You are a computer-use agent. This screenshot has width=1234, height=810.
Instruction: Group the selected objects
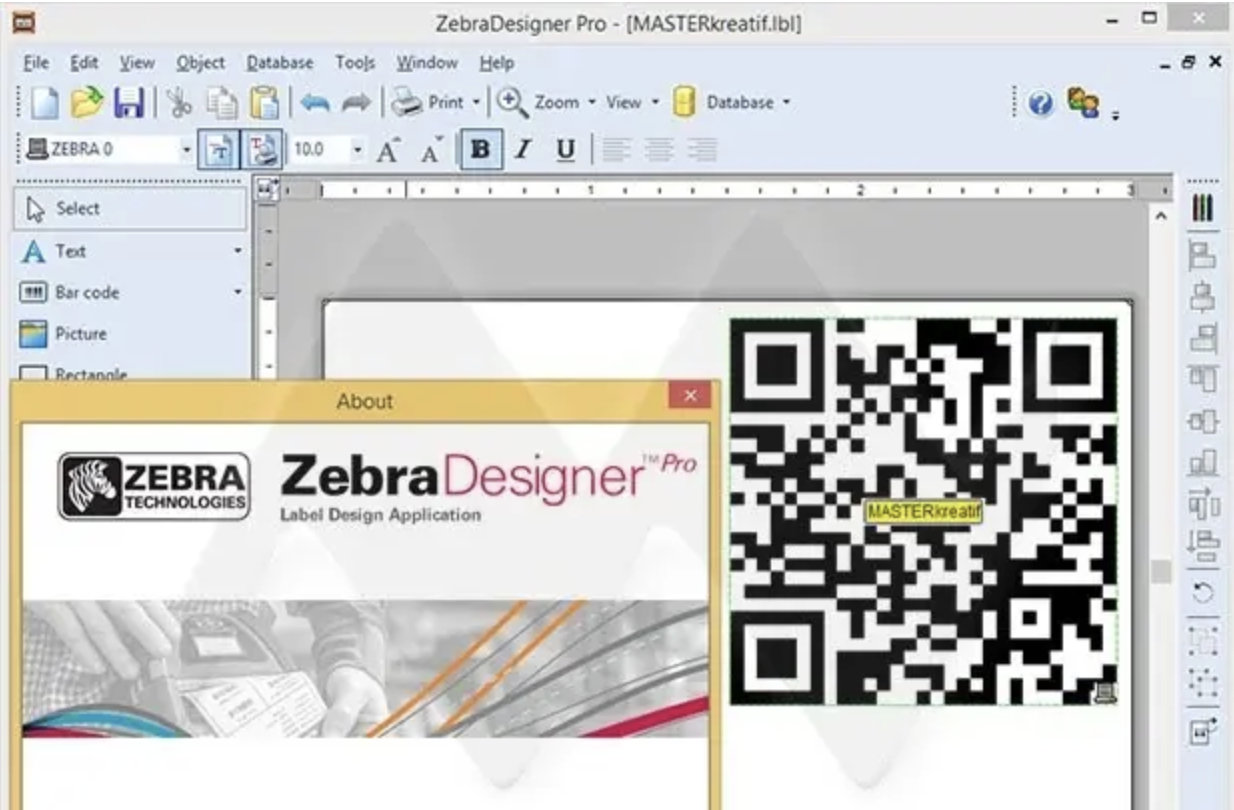[x=1203, y=640]
